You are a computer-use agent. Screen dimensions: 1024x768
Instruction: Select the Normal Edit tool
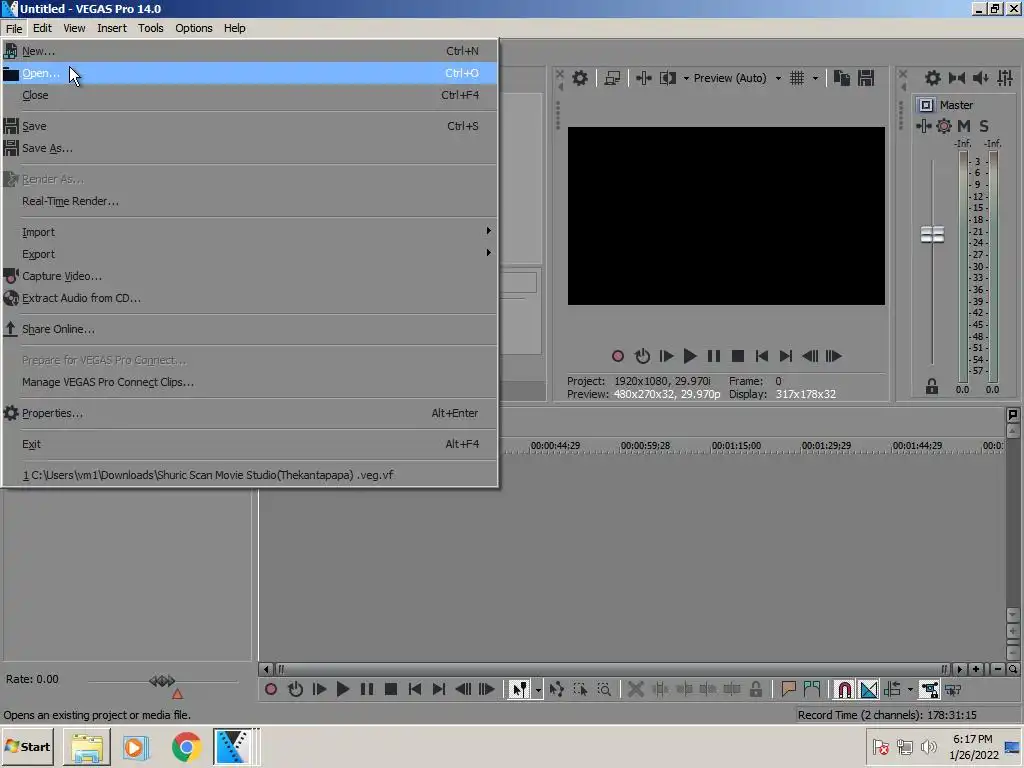click(519, 689)
